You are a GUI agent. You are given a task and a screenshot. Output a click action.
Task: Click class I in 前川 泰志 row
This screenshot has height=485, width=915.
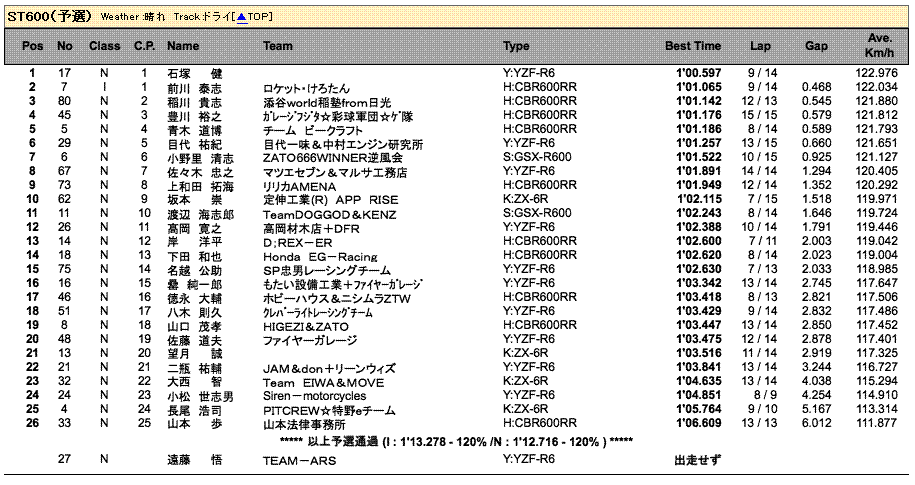[x=104, y=87]
